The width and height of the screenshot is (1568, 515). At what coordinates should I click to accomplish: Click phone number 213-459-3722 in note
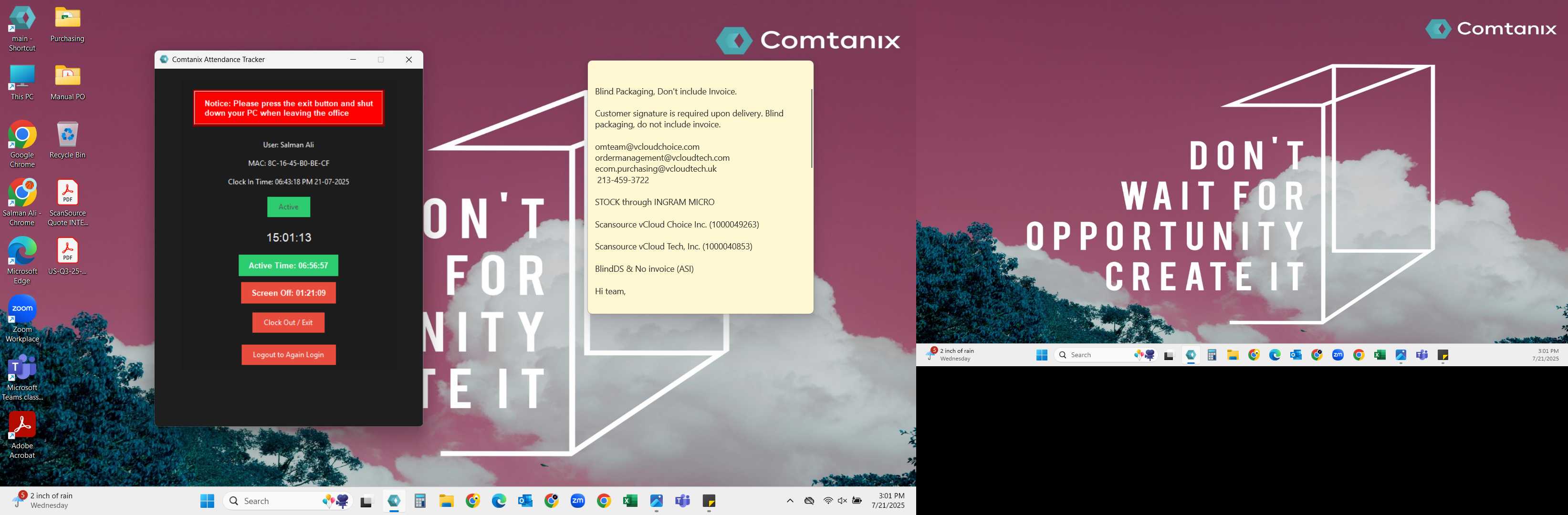(623, 181)
